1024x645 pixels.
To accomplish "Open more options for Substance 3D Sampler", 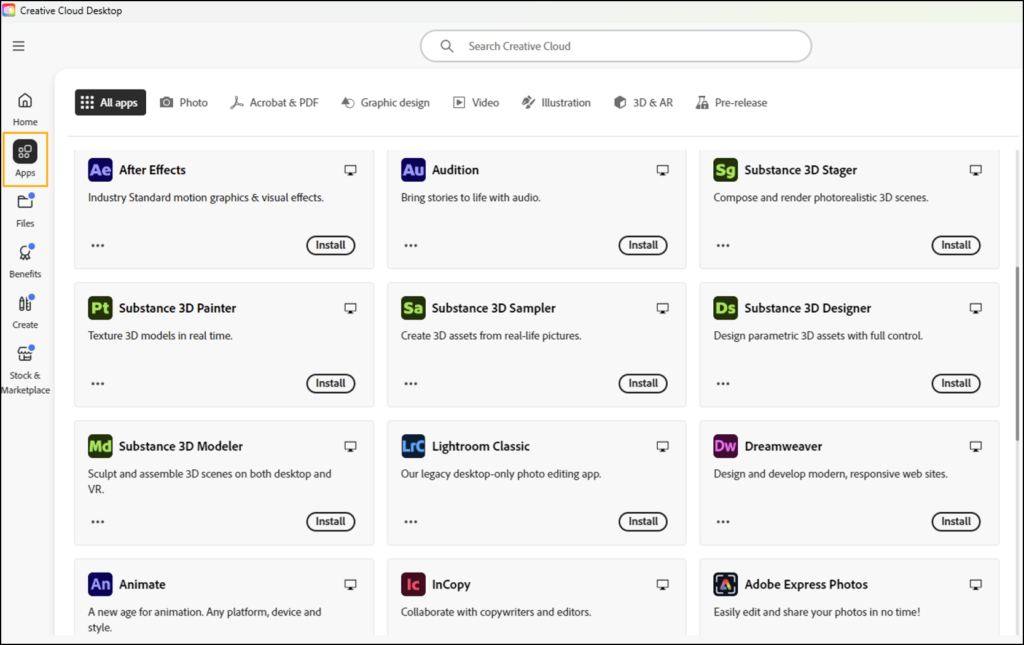I will click(411, 383).
